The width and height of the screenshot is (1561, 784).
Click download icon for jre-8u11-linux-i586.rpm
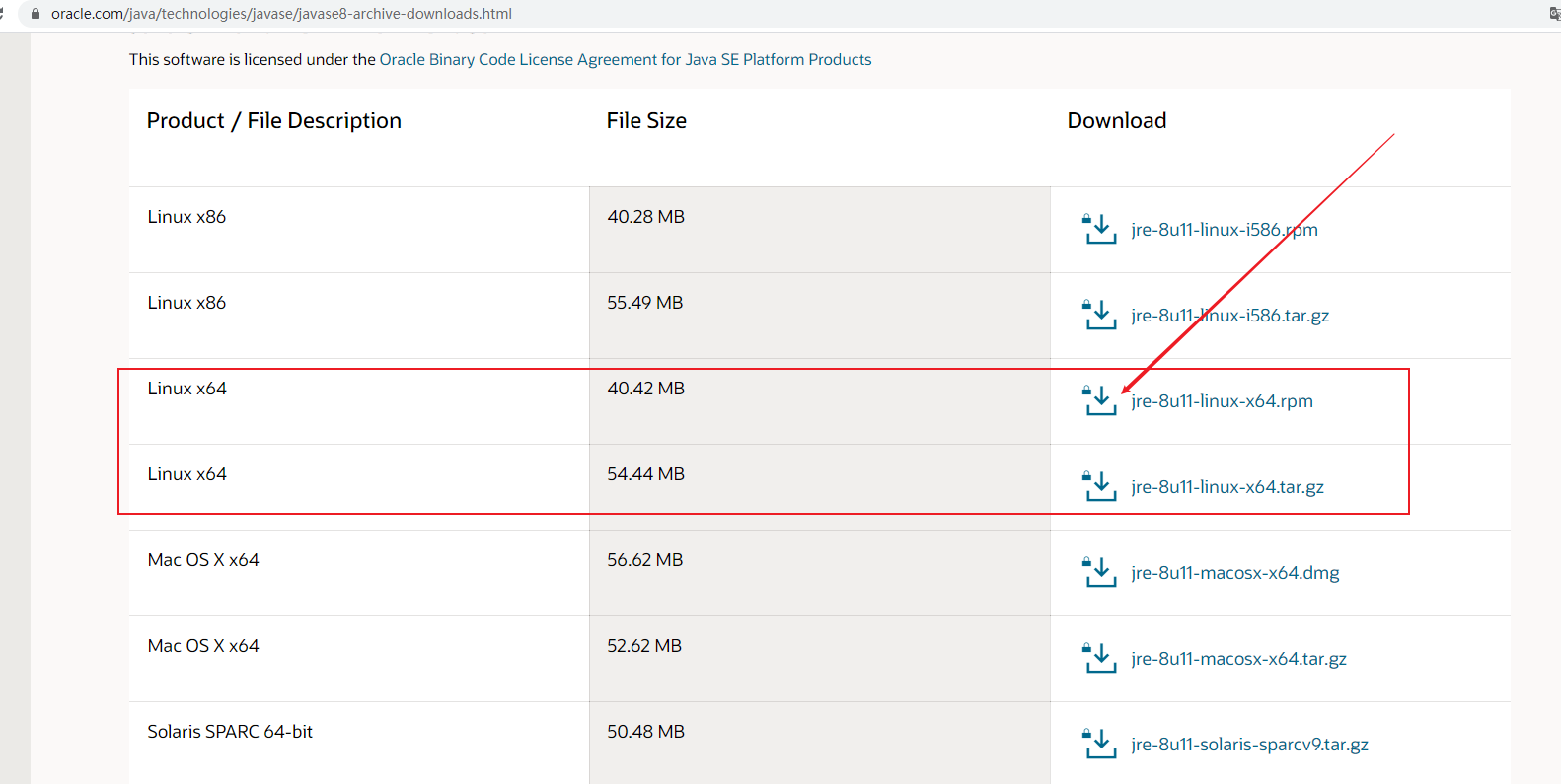(1099, 229)
